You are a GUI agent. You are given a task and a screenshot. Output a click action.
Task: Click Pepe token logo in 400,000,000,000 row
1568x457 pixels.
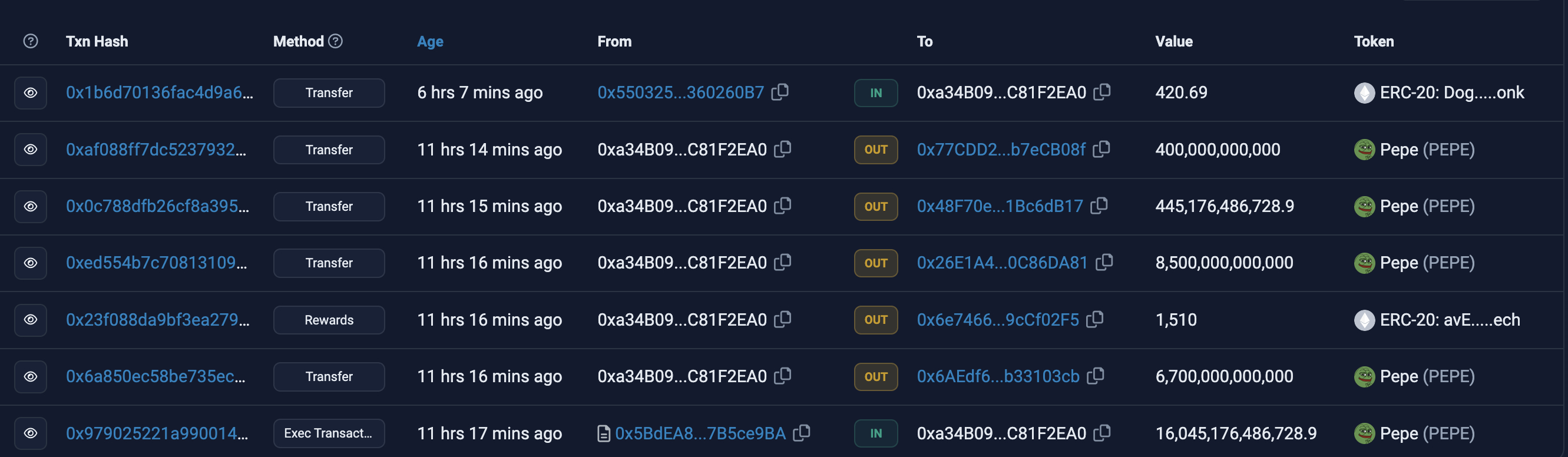coord(1364,149)
